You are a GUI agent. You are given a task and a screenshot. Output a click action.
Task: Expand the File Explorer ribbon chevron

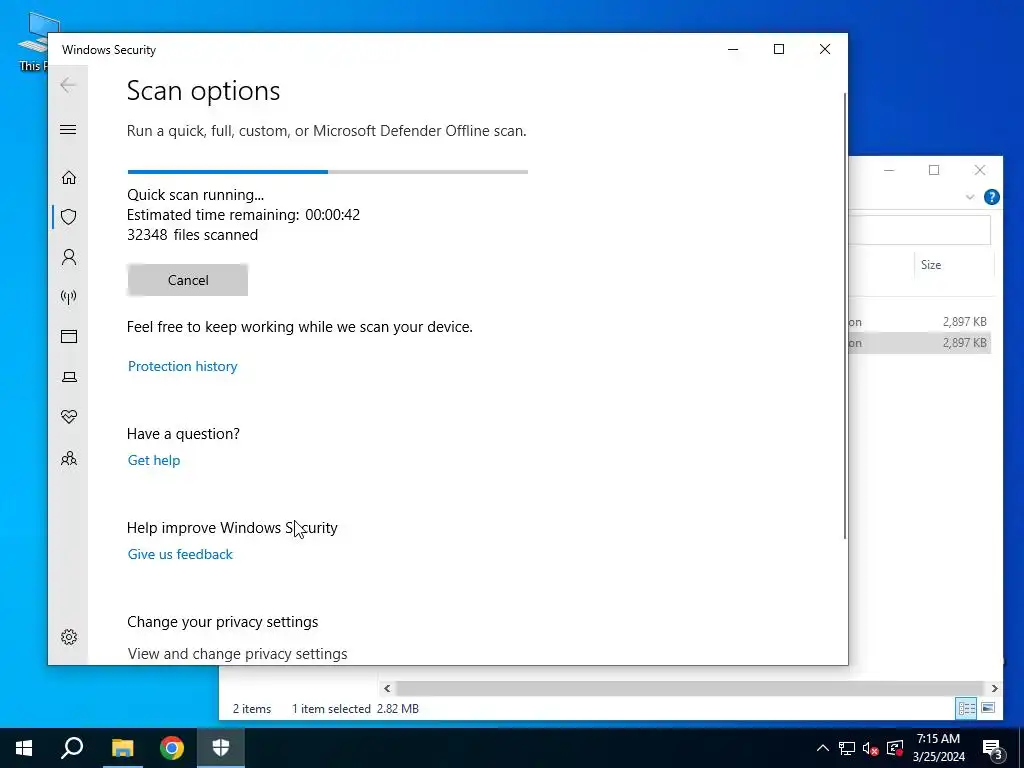pyautogui.click(x=970, y=197)
